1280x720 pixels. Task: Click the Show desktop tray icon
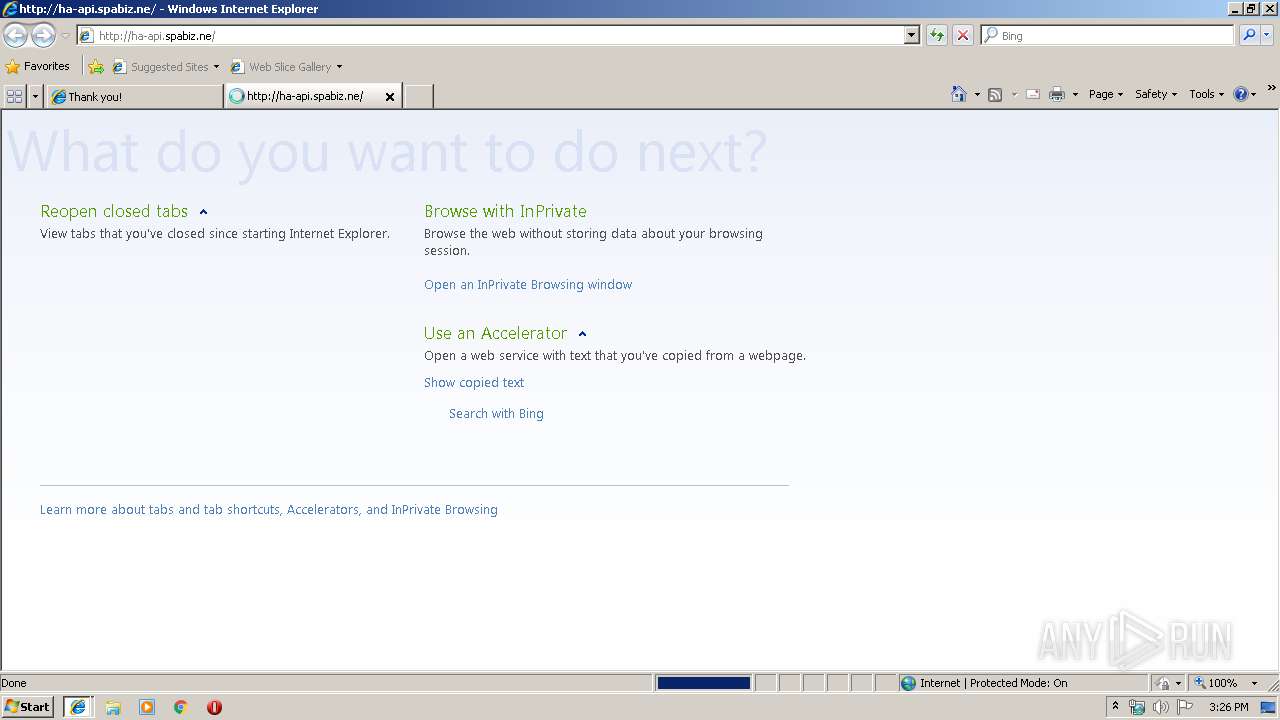1269,707
